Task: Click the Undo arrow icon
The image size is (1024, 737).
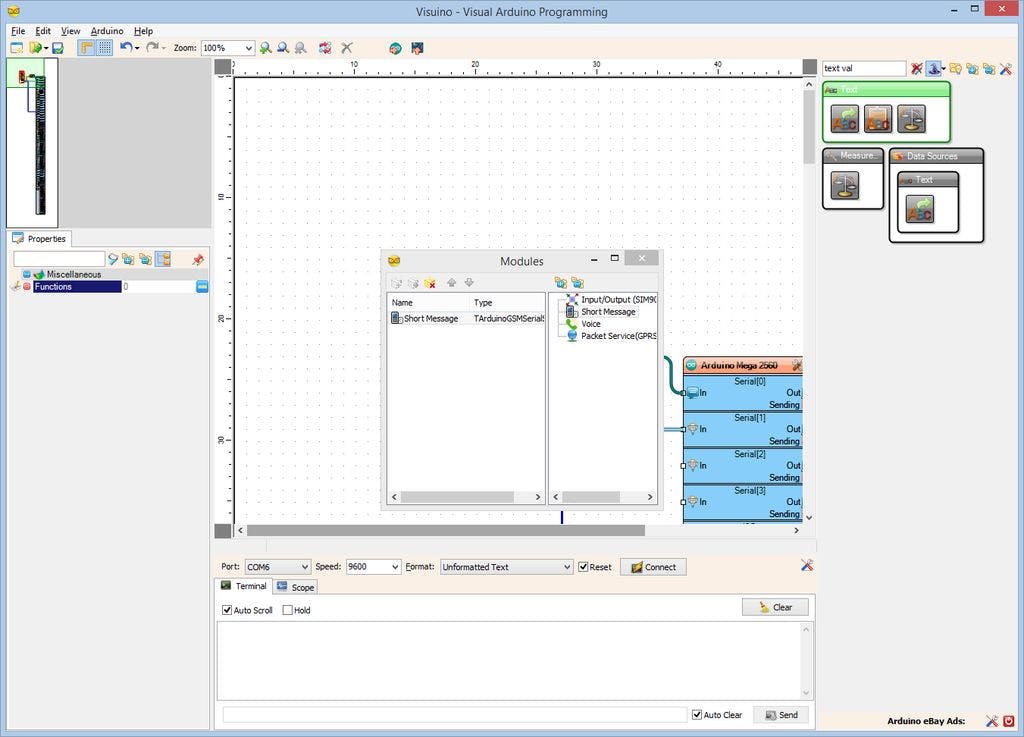Action: (125, 47)
